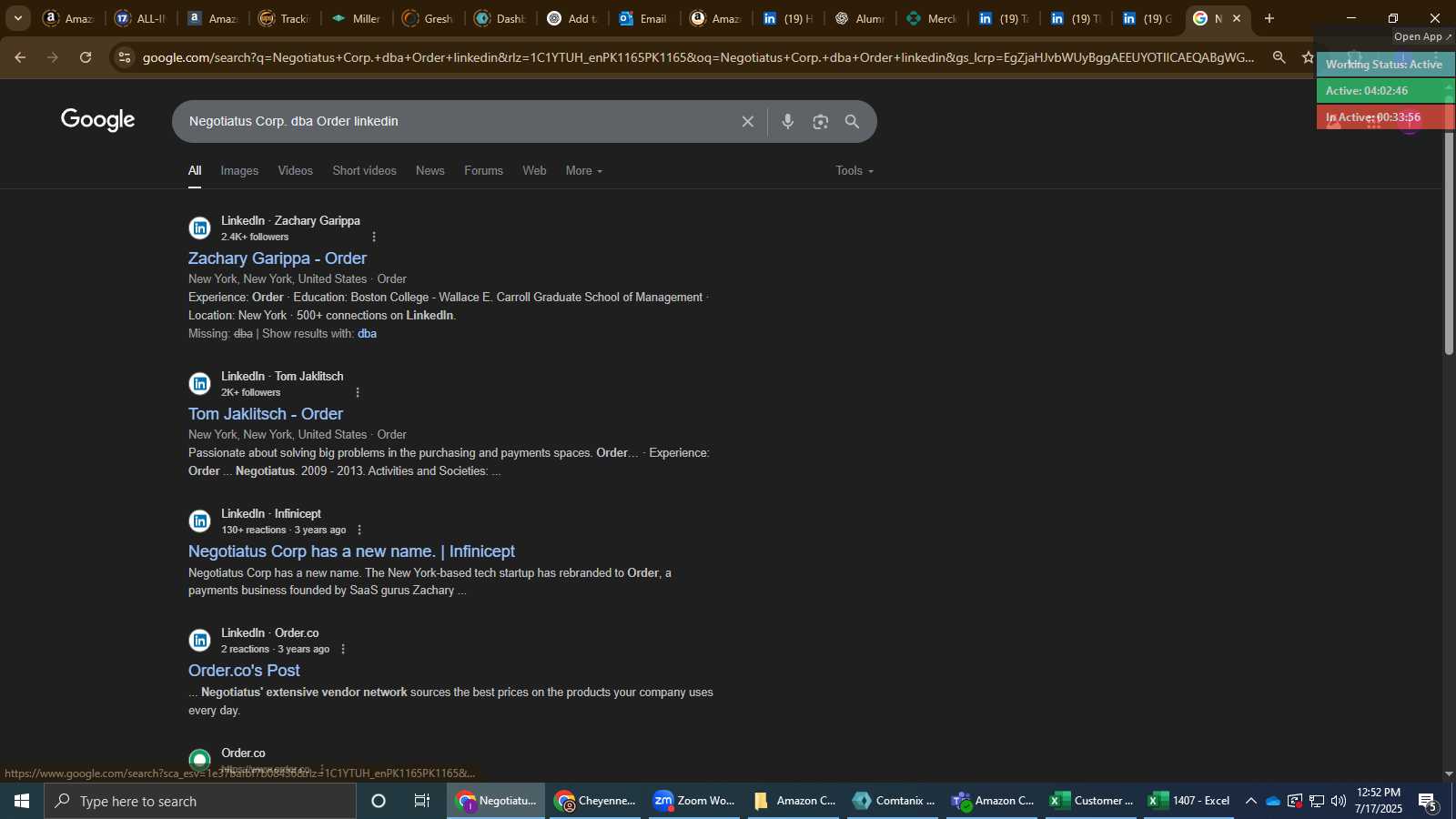Open Google Lens image search icon
Image resolution: width=1456 pixels, height=819 pixels.
(x=821, y=122)
